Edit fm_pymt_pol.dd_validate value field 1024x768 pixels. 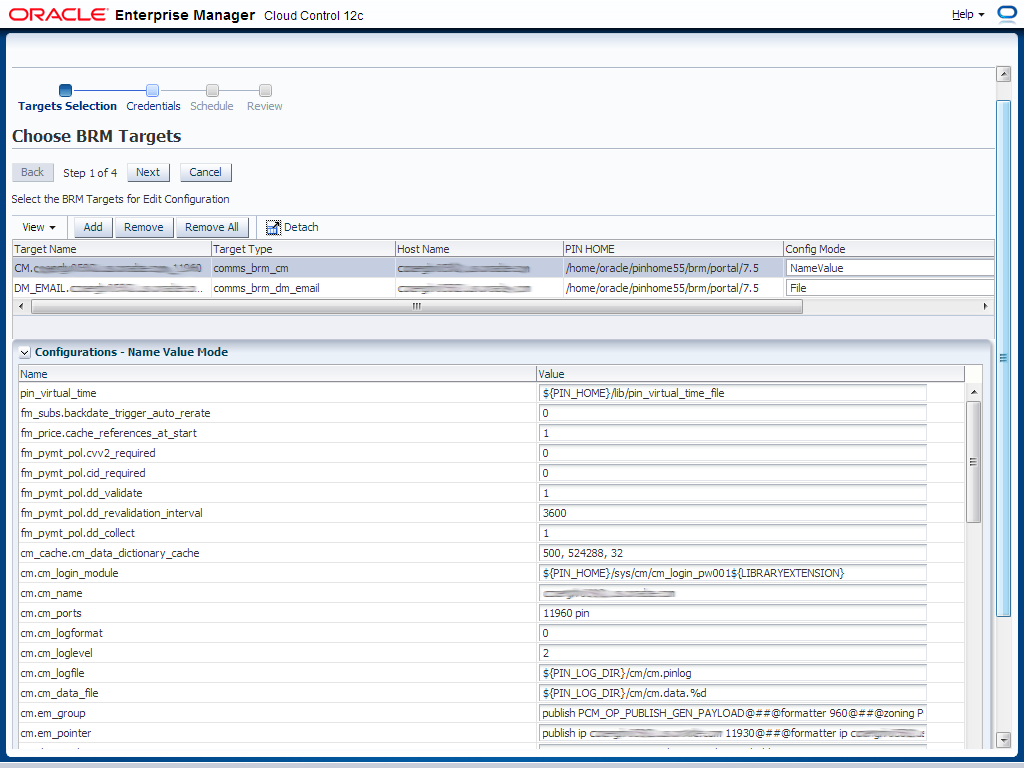(x=733, y=493)
